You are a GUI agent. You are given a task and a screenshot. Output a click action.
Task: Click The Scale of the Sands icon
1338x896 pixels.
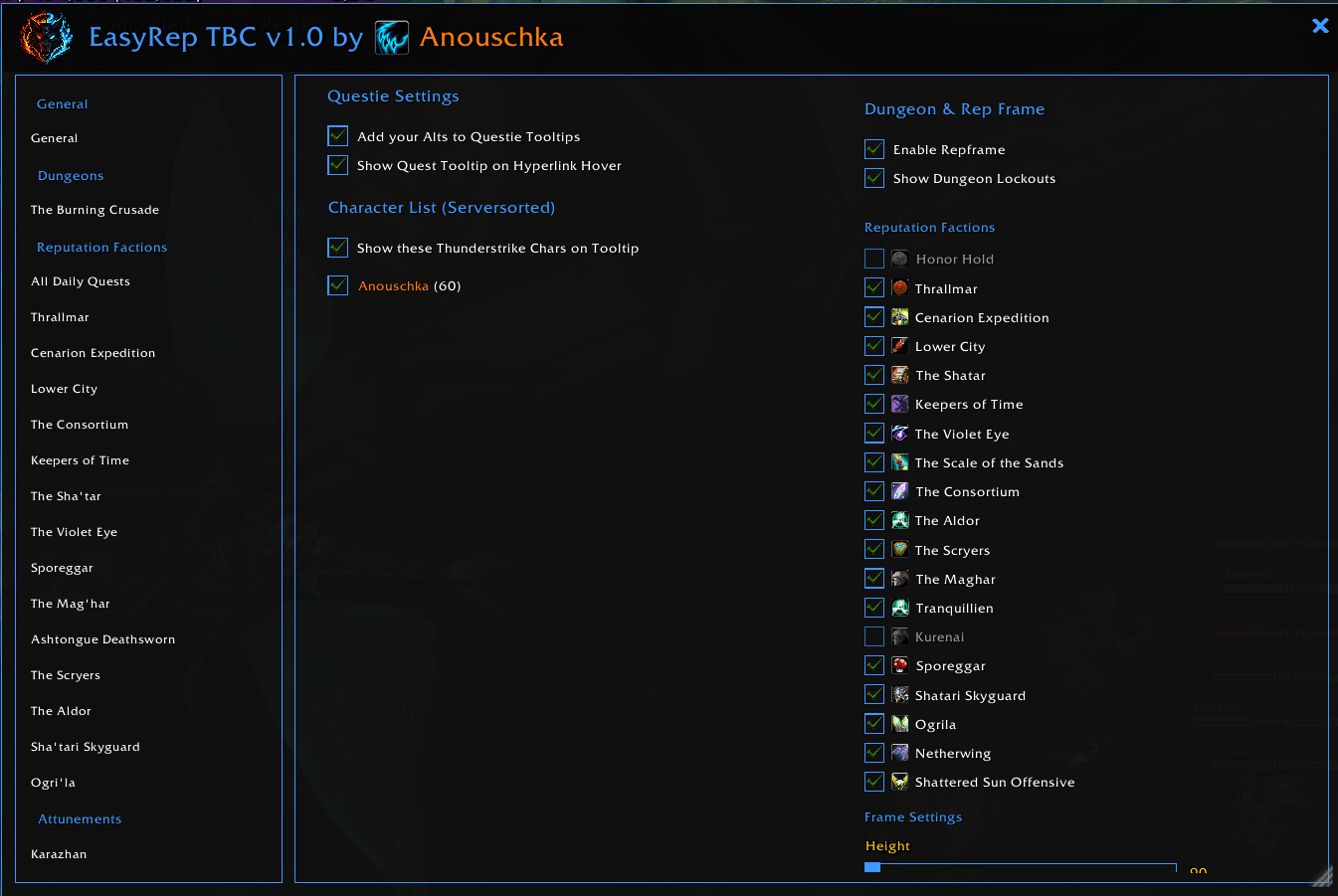coord(900,462)
